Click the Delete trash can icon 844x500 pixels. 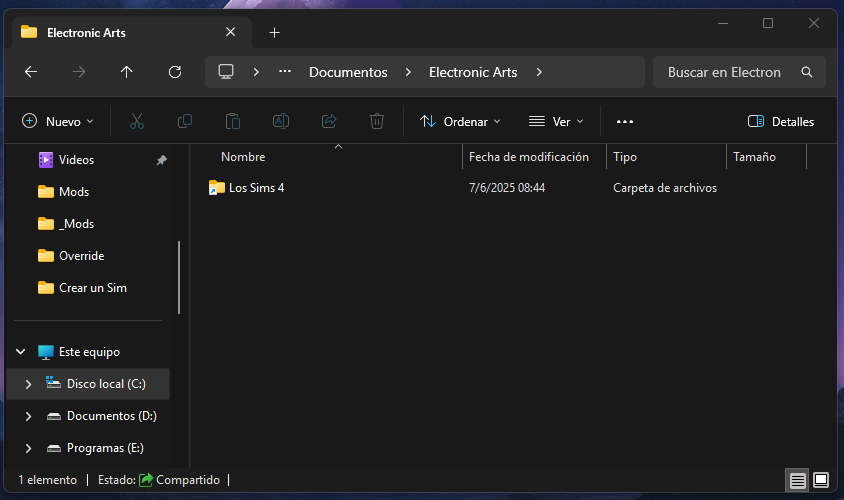click(x=377, y=121)
